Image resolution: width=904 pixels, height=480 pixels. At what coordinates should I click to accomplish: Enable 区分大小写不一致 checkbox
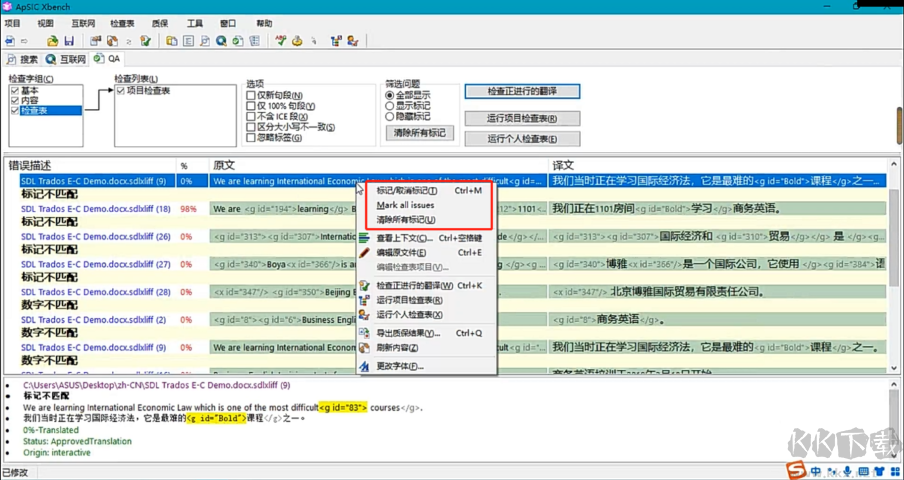(x=251, y=127)
